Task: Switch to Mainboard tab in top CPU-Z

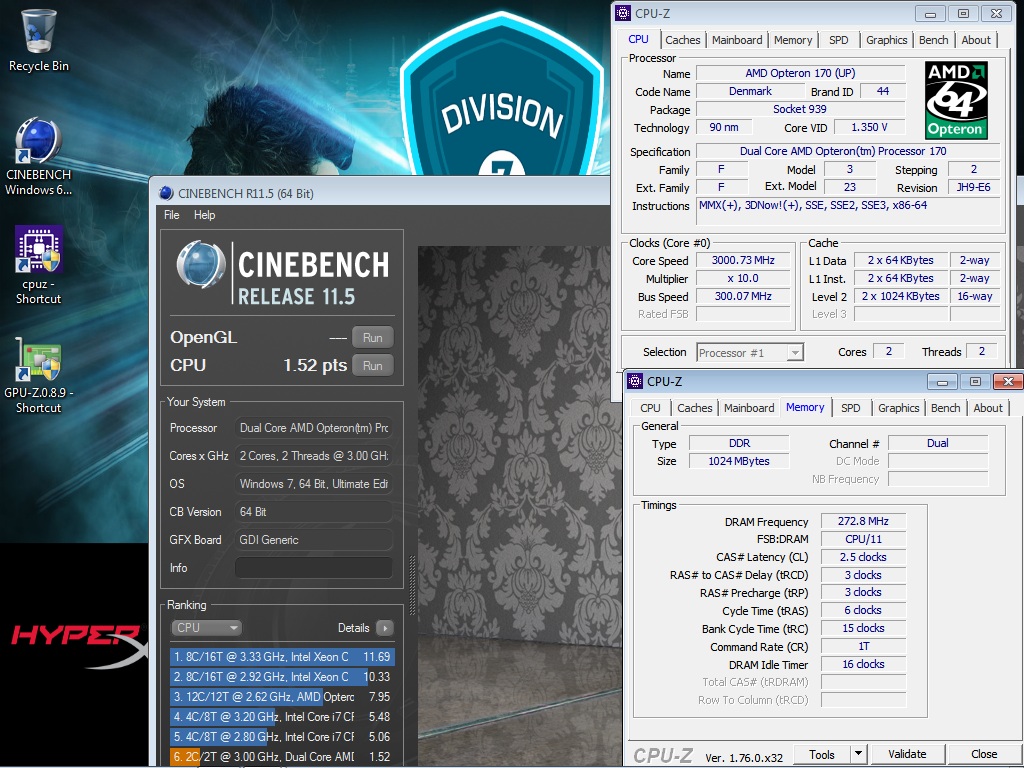Action: pos(737,40)
